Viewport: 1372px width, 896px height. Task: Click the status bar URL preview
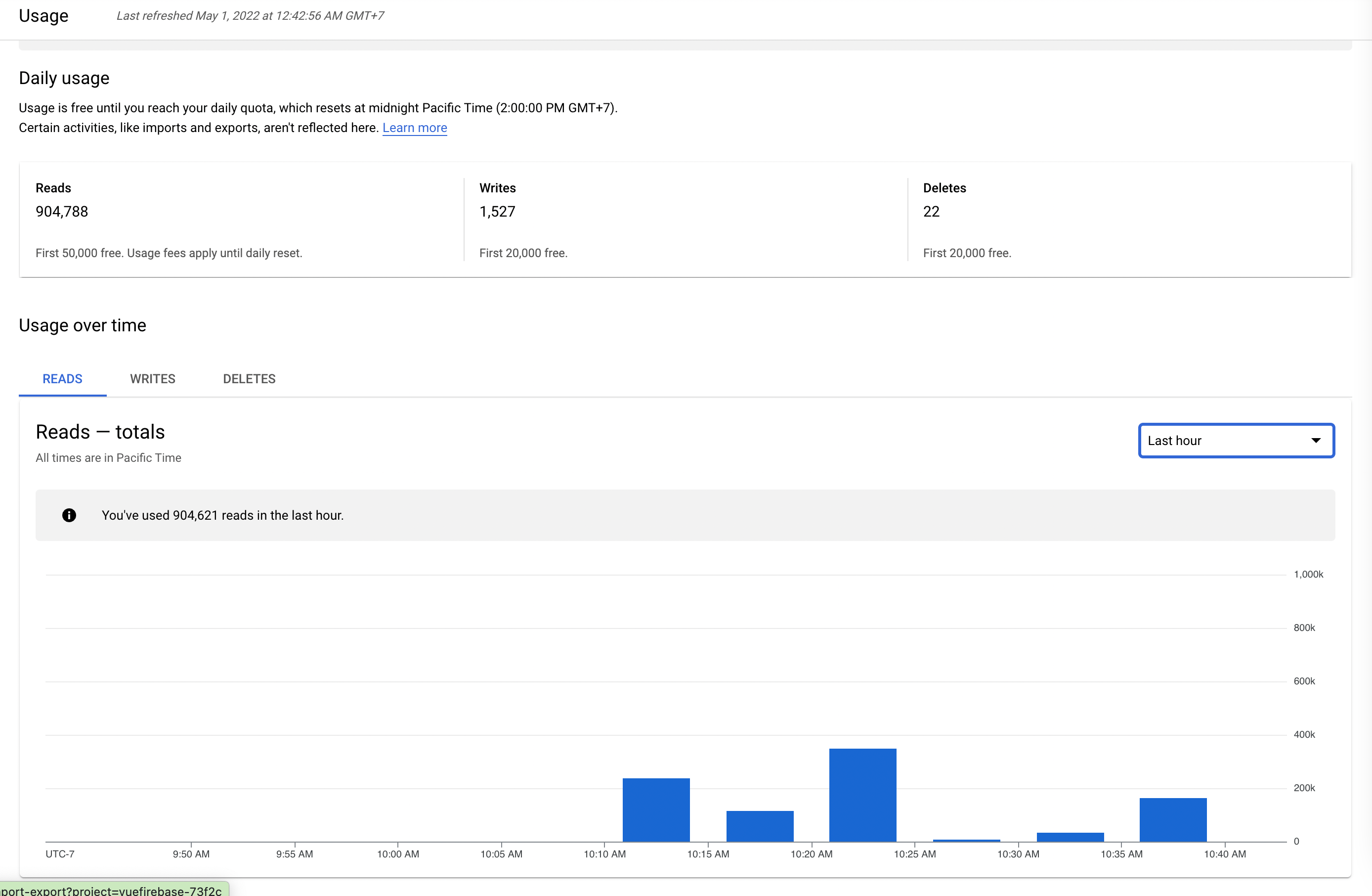click(x=114, y=889)
